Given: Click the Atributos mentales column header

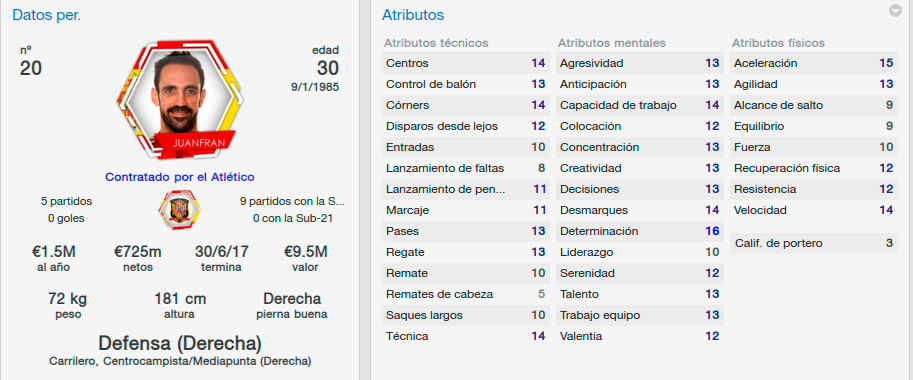Looking at the screenshot, I should point(611,43).
